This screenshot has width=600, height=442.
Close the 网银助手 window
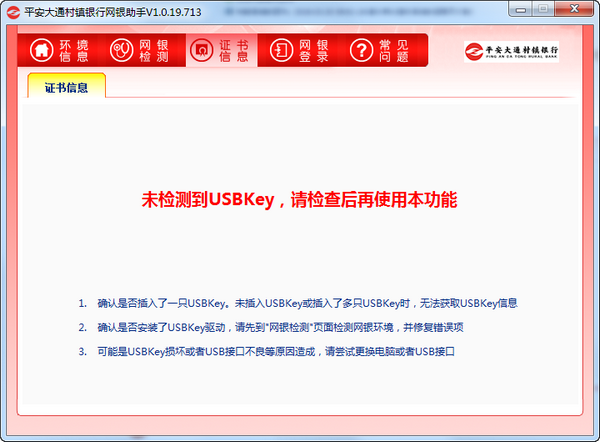pyautogui.click(x=574, y=9)
